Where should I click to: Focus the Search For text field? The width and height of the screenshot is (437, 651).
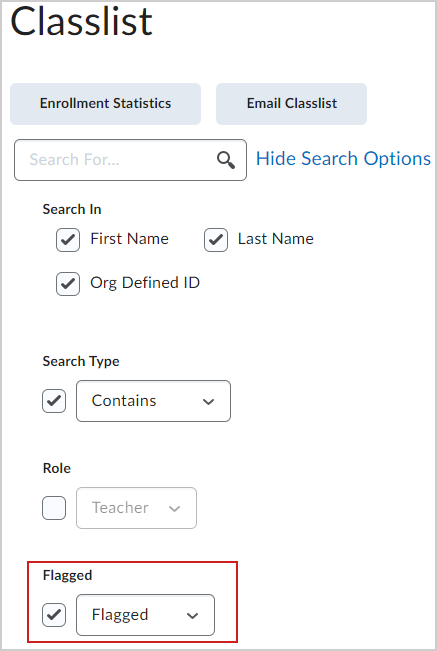[130, 160]
